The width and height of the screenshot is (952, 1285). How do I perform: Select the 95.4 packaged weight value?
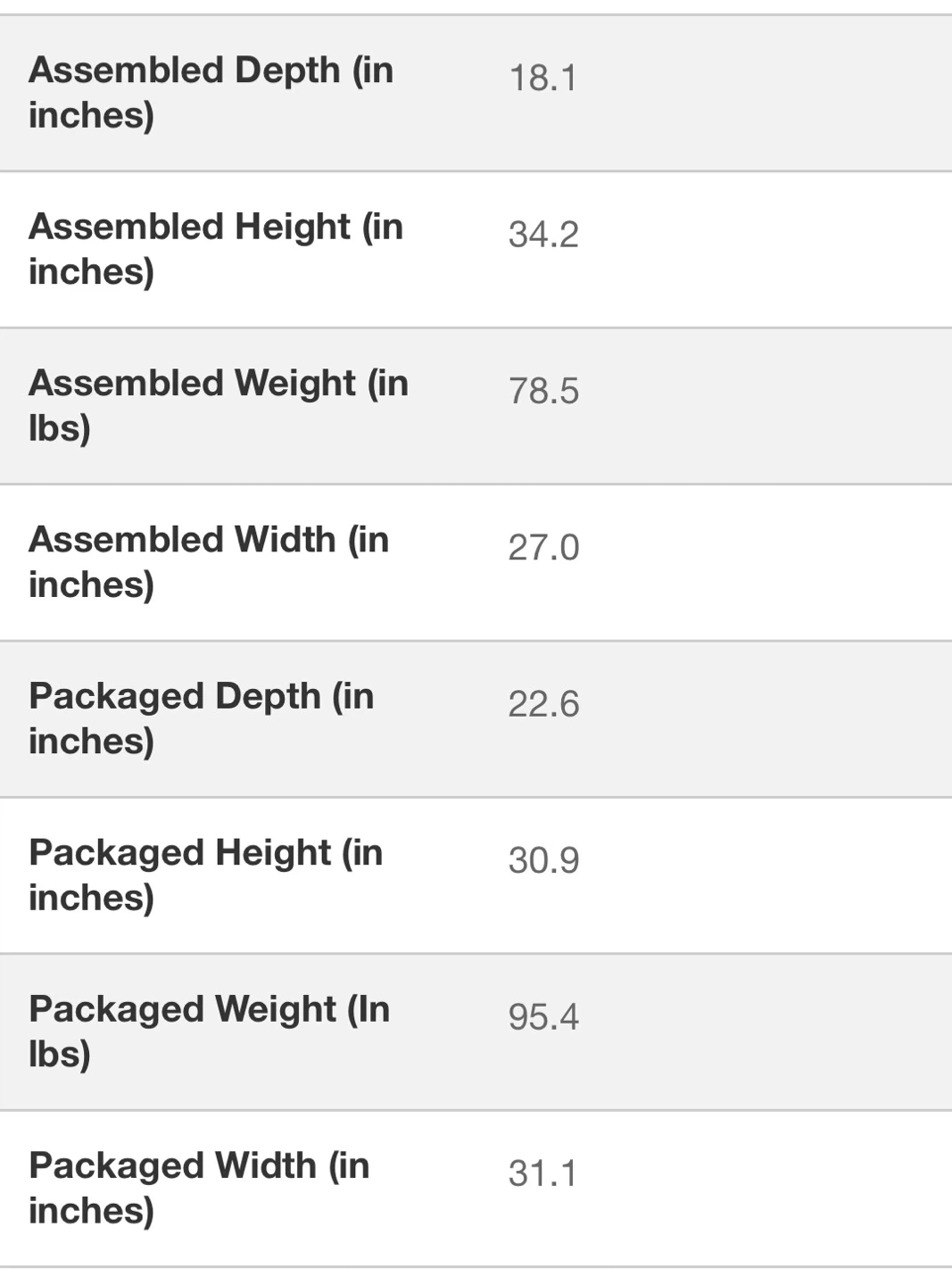pyautogui.click(x=543, y=1017)
